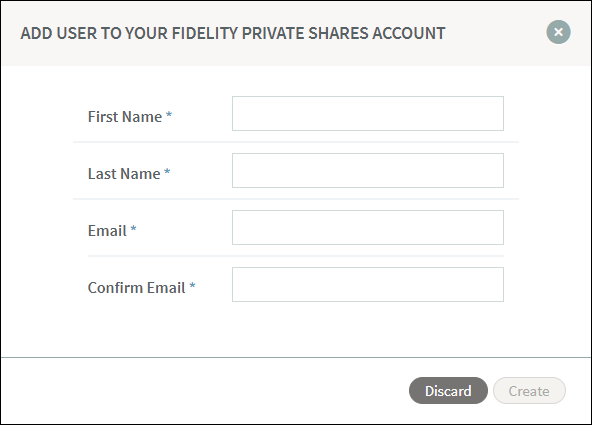Click the Email label text

click(x=107, y=231)
